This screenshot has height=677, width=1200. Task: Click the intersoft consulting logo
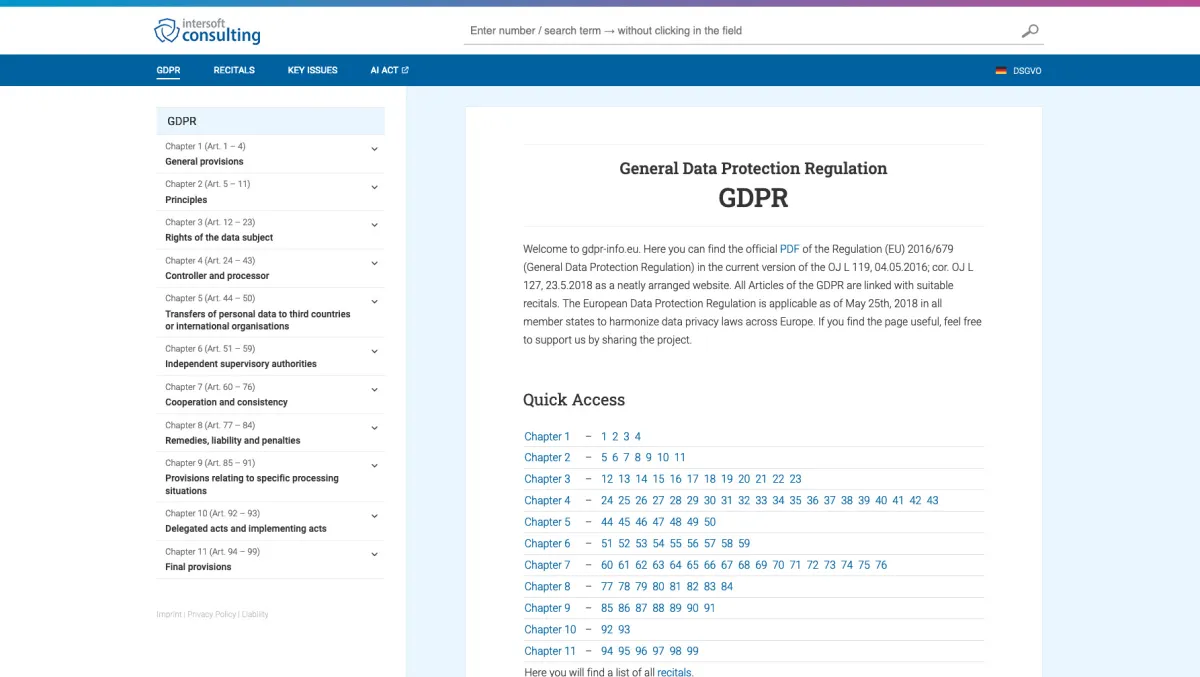[207, 31]
